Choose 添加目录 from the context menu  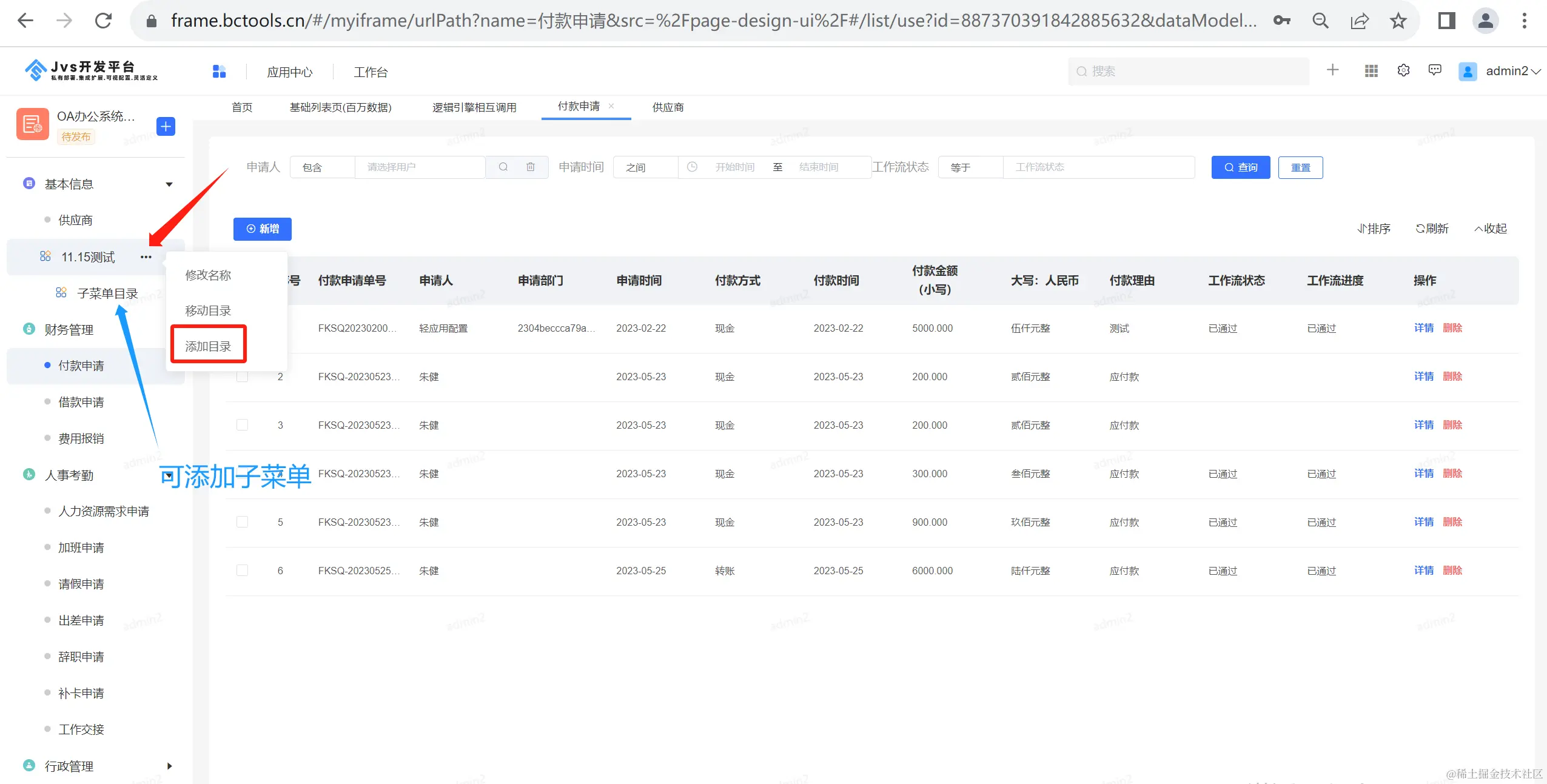point(208,346)
